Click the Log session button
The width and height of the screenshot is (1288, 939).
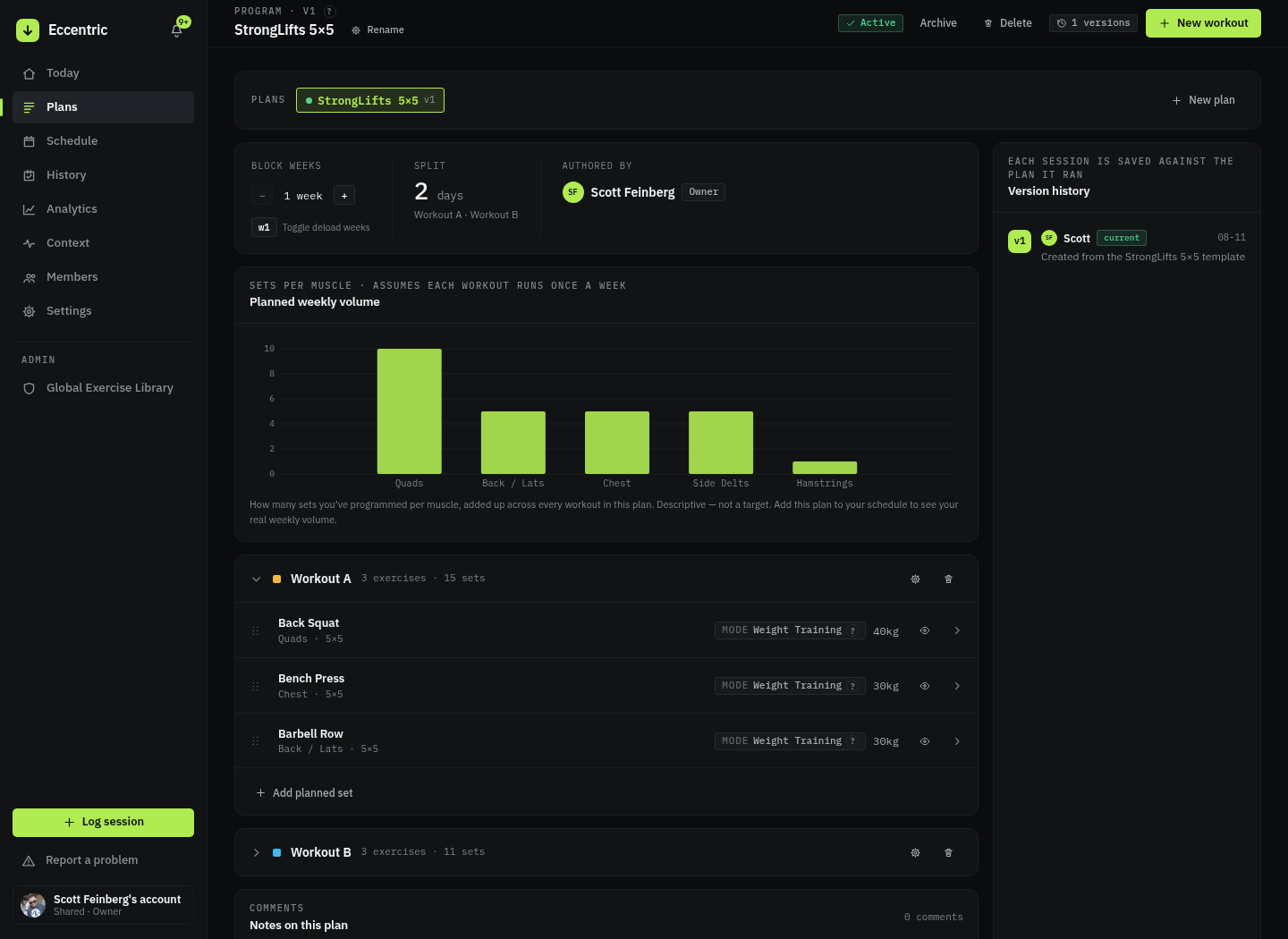103,823
